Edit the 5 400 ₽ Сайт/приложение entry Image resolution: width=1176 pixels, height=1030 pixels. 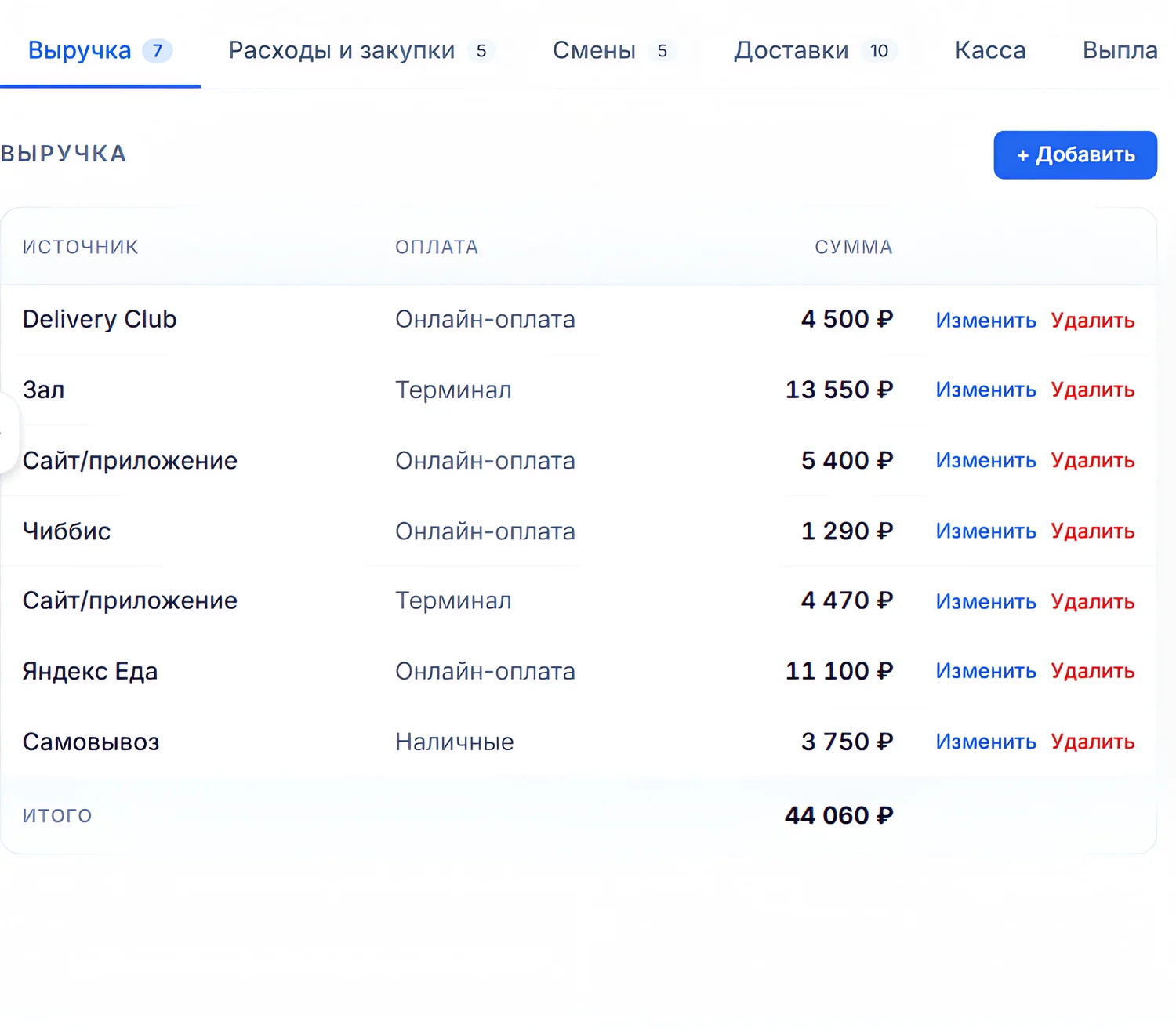pyautogui.click(x=985, y=460)
